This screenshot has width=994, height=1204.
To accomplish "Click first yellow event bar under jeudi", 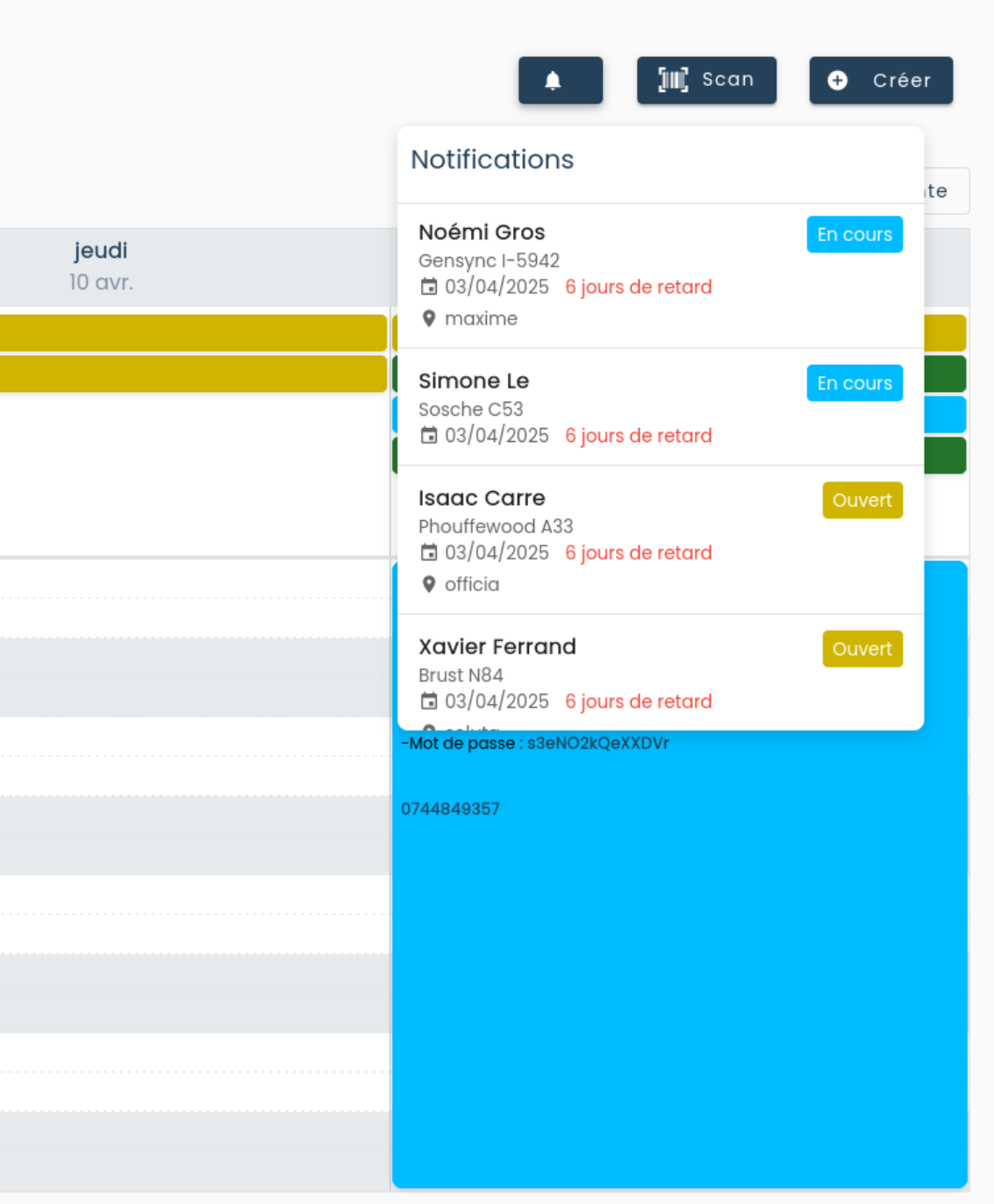I will coord(193,333).
